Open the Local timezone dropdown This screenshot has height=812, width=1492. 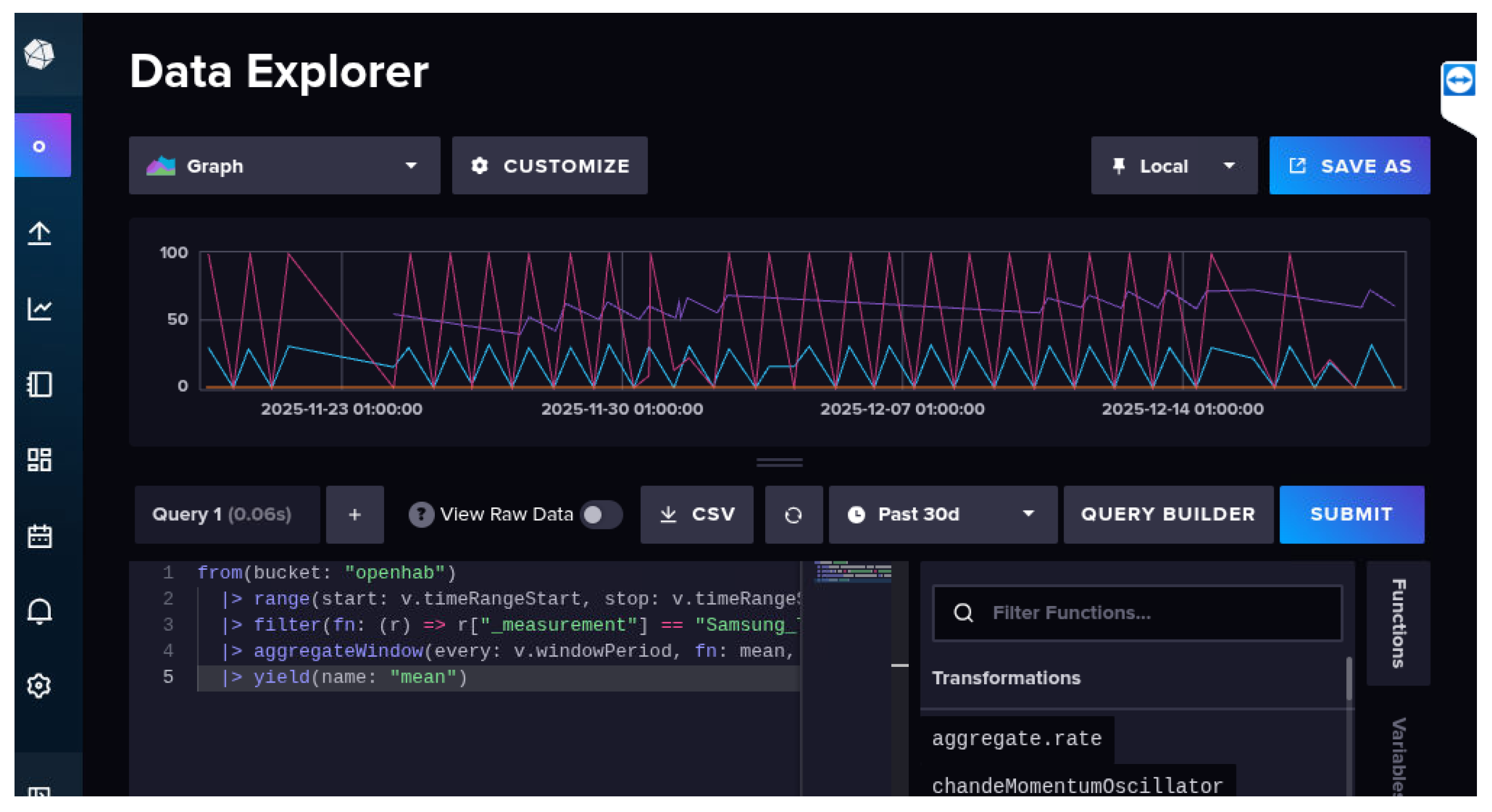1173,166
